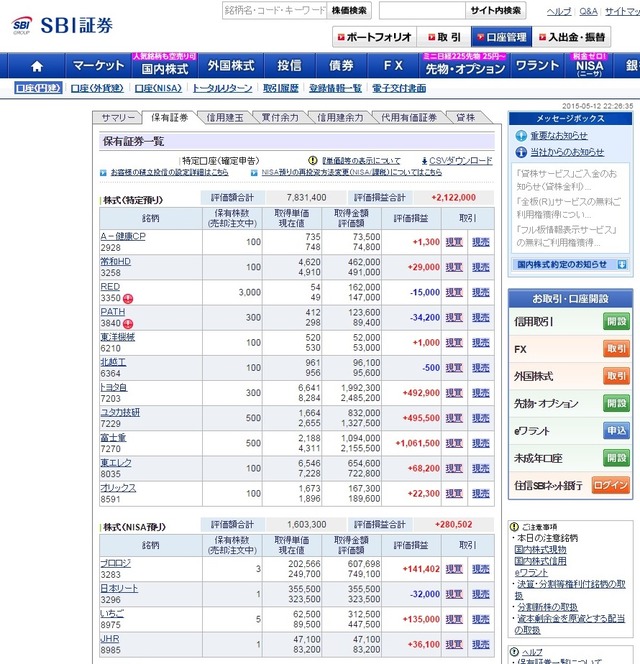Open the ユタカ技研 stock link
Image resolution: width=640 pixels, height=664 pixels.
tap(120, 412)
